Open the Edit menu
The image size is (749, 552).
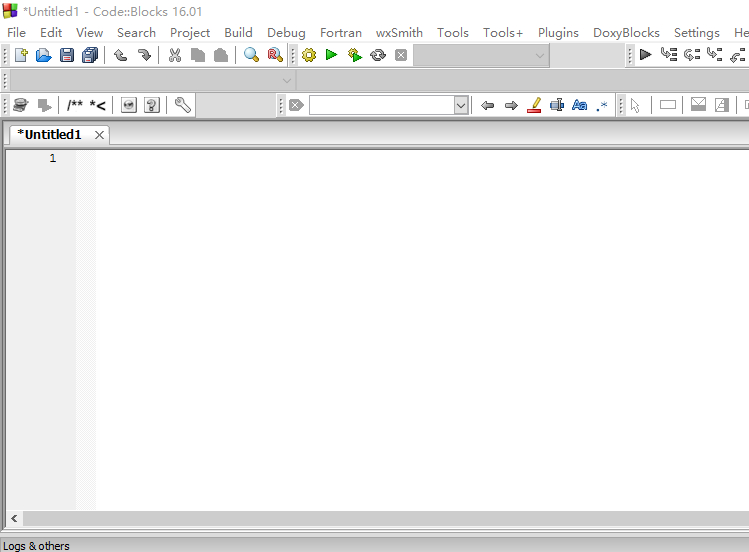pyautogui.click(x=51, y=32)
